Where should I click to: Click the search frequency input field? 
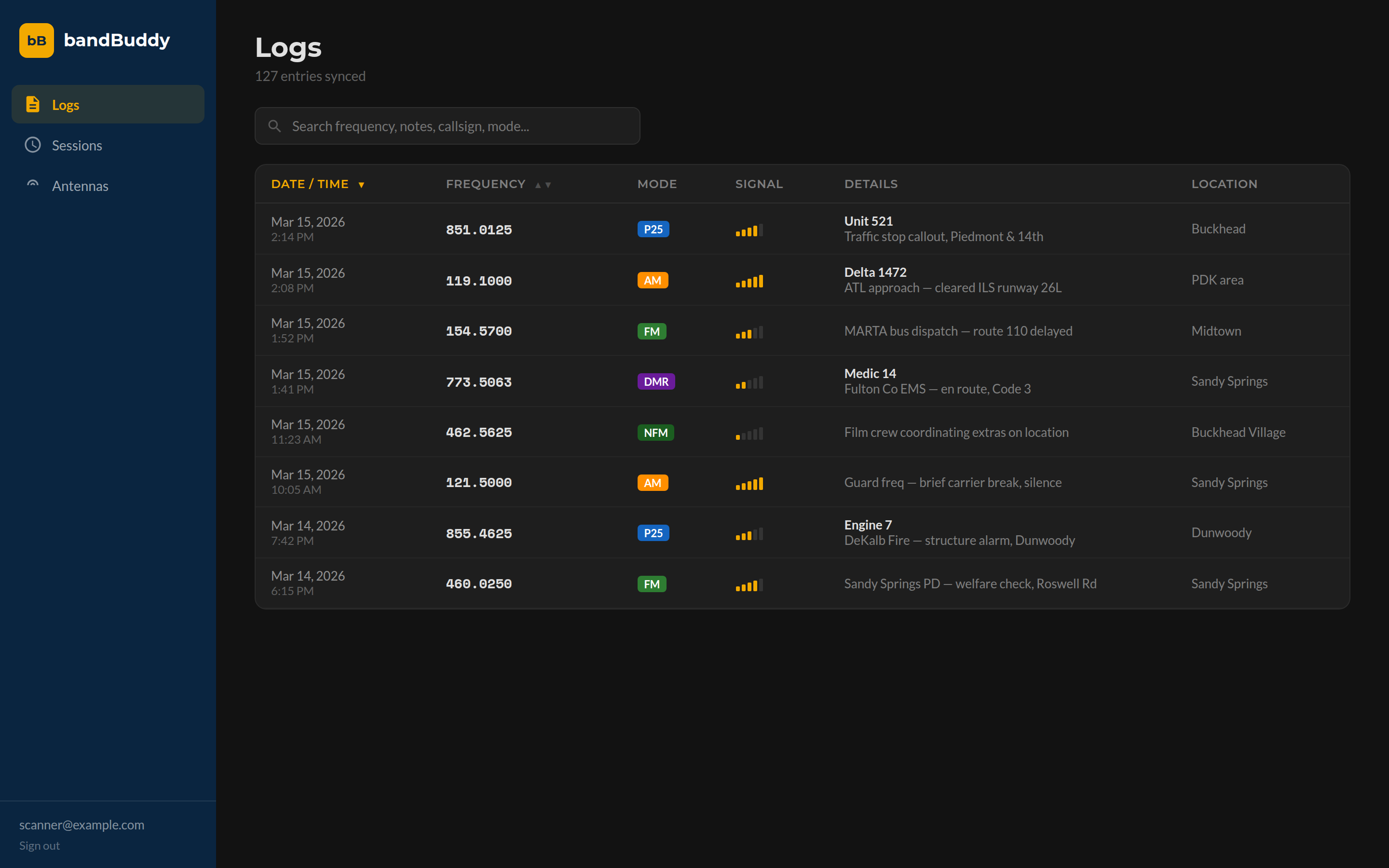point(447,126)
